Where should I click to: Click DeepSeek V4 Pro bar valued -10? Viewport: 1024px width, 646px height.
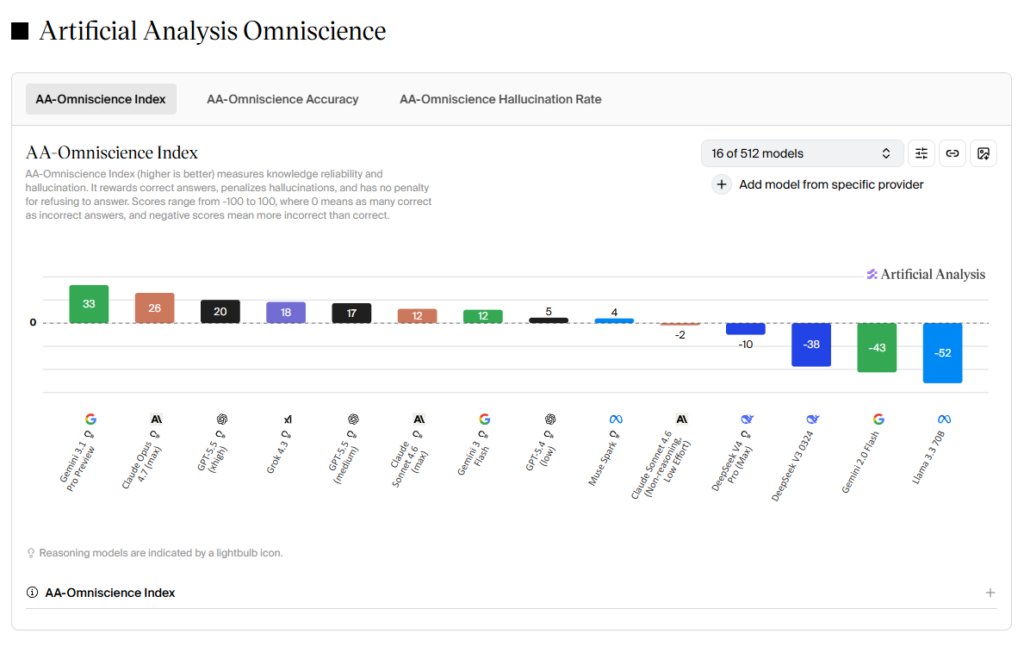[746, 329]
